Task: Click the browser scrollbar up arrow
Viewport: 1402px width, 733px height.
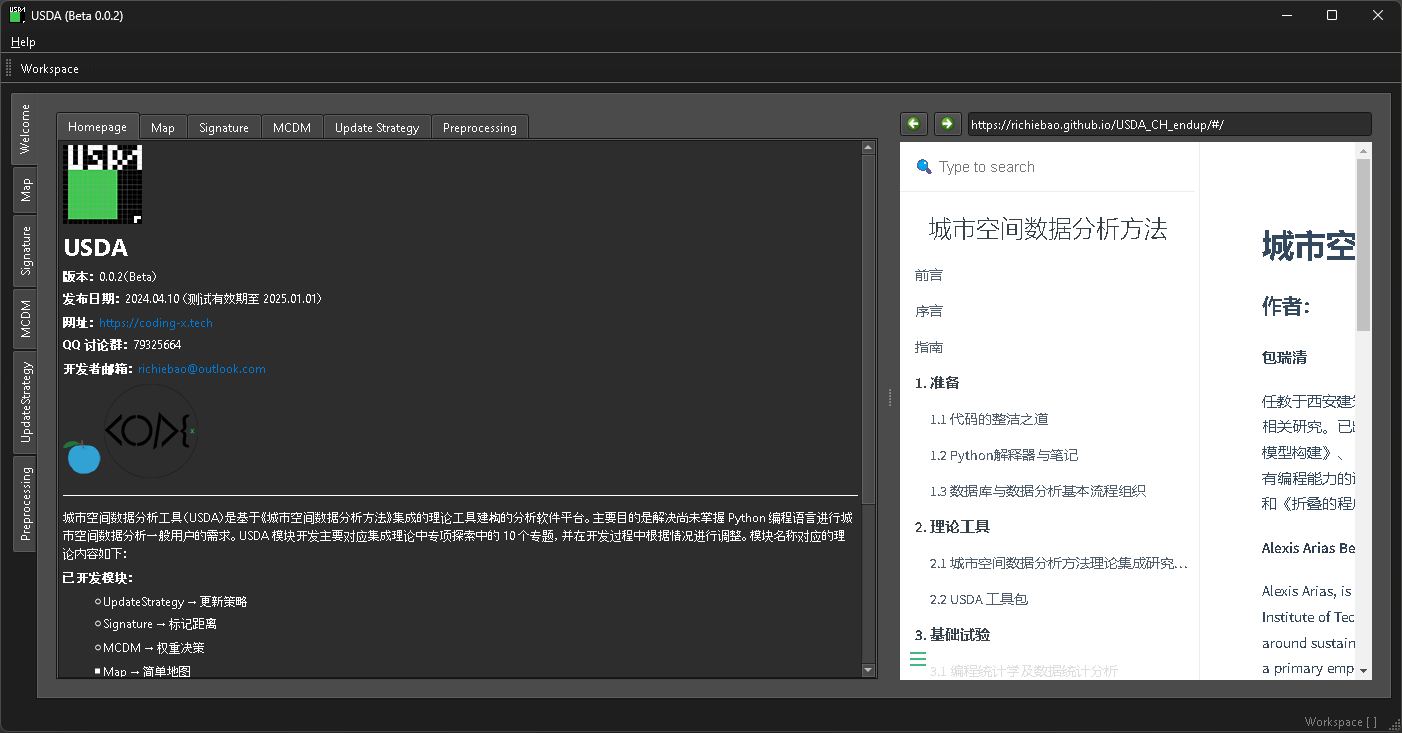Action: 1364,150
